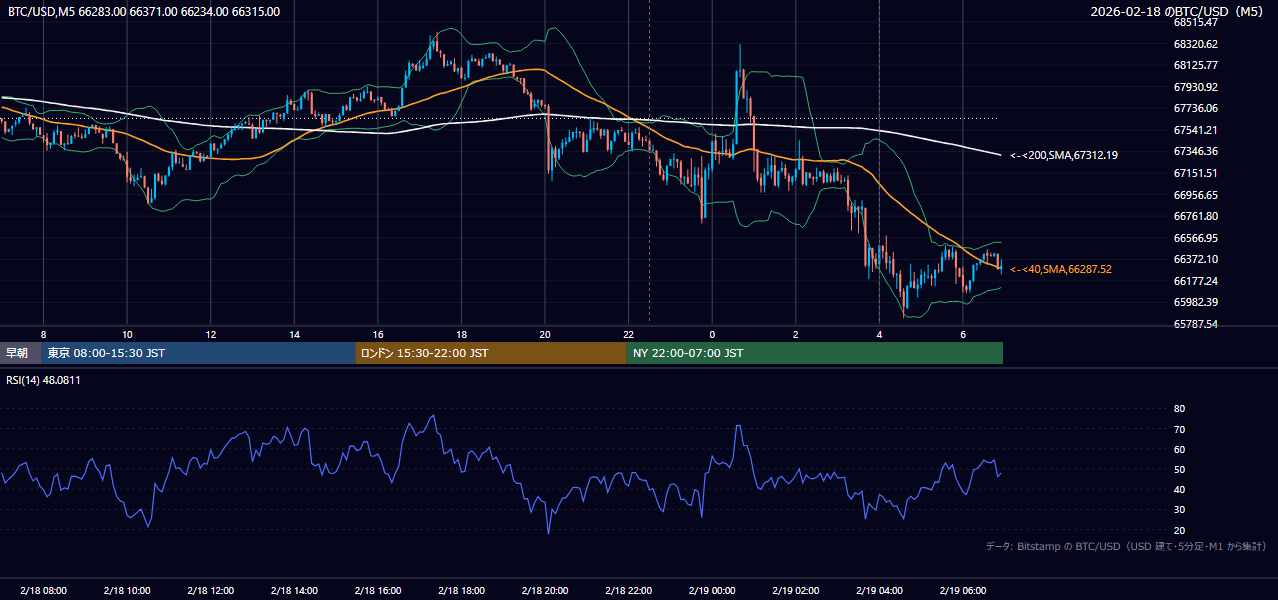Click price axis label 67930.92

point(1195,87)
